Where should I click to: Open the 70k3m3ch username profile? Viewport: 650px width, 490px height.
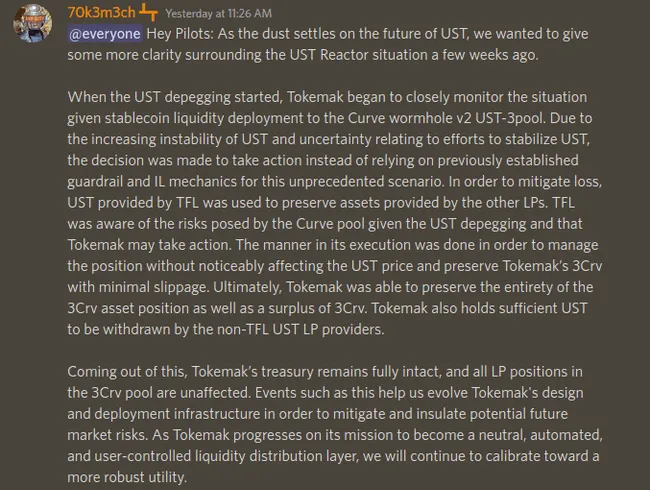point(101,13)
